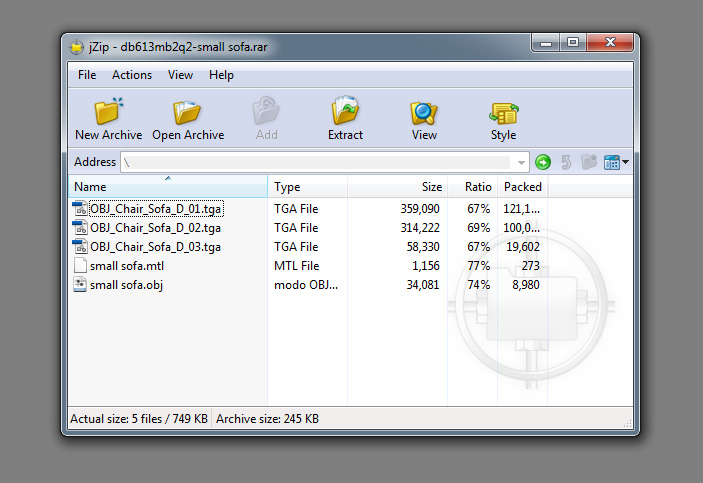Click the small sofa.obj file icon
The image size is (703, 483).
click(80, 284)
